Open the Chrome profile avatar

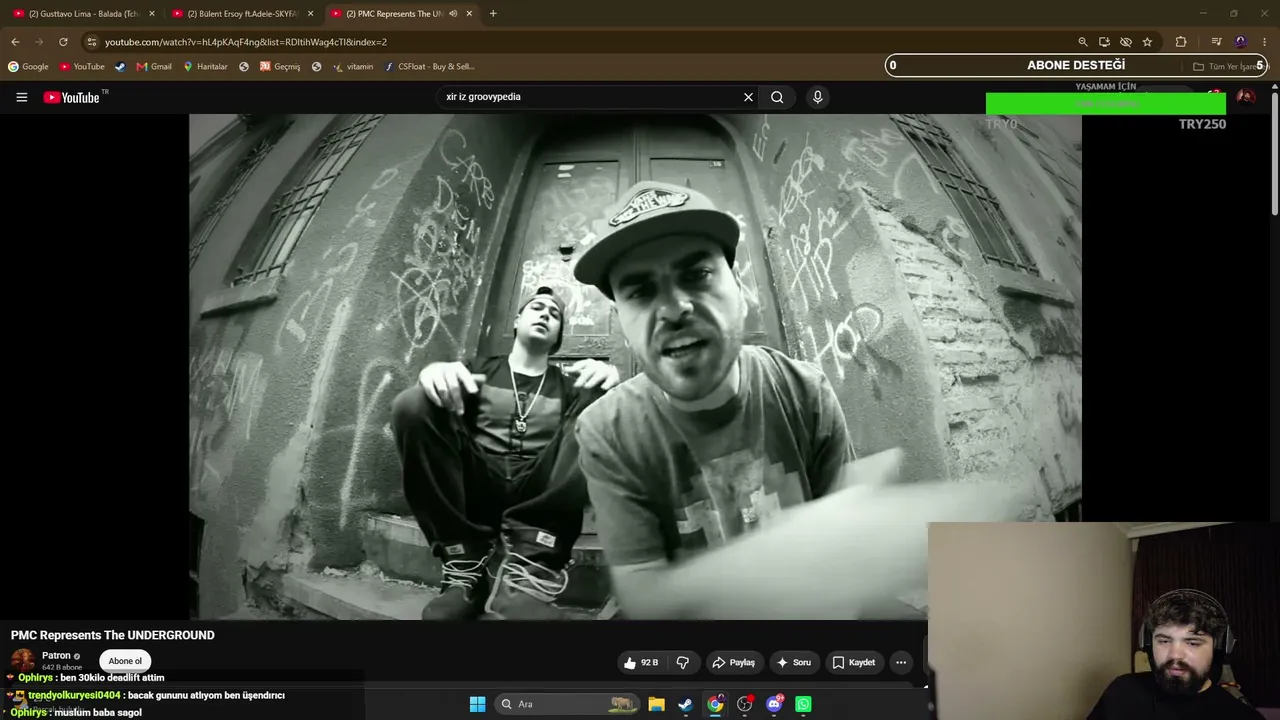pyautogui.click(x=1241, y=42)
